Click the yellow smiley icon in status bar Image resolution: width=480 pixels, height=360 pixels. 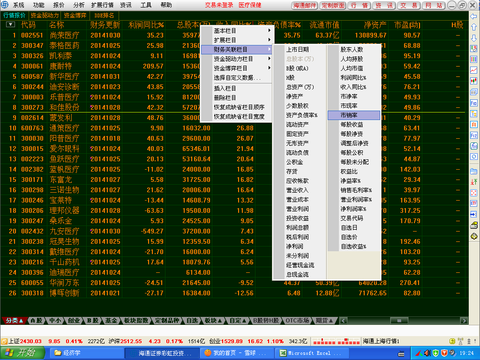(x=452, y=341)
